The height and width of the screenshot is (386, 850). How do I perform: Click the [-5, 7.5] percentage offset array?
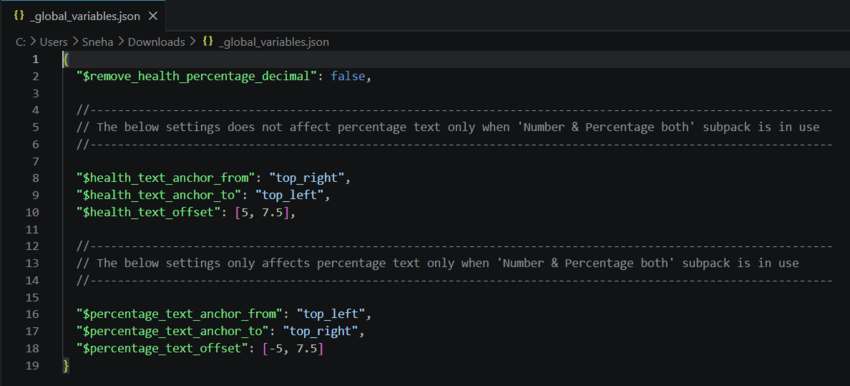click(293, 348)
